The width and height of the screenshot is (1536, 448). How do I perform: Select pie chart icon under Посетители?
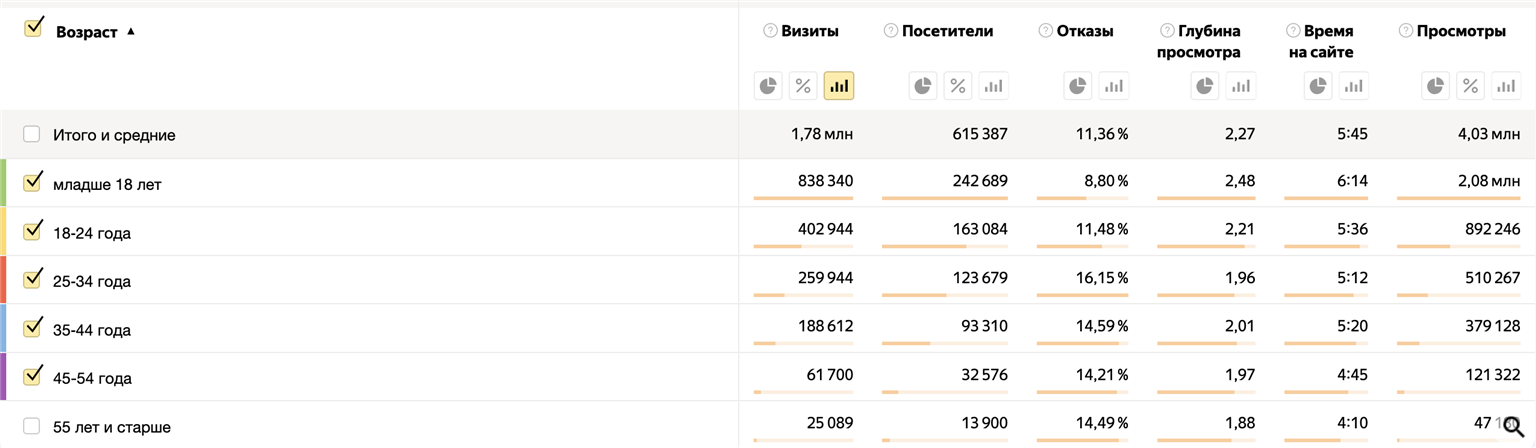coord(923,86)
